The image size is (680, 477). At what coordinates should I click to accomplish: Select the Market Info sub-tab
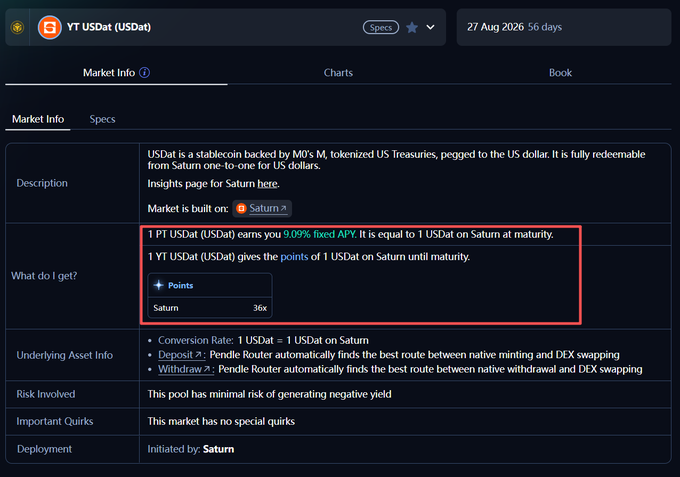click(38, 119)
